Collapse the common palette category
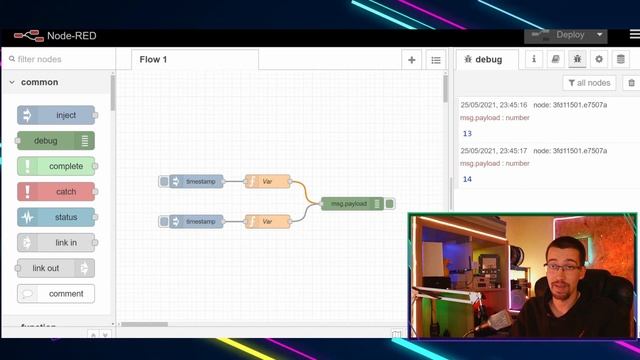This screenshot has width=640, height=360. pos(12,82)
